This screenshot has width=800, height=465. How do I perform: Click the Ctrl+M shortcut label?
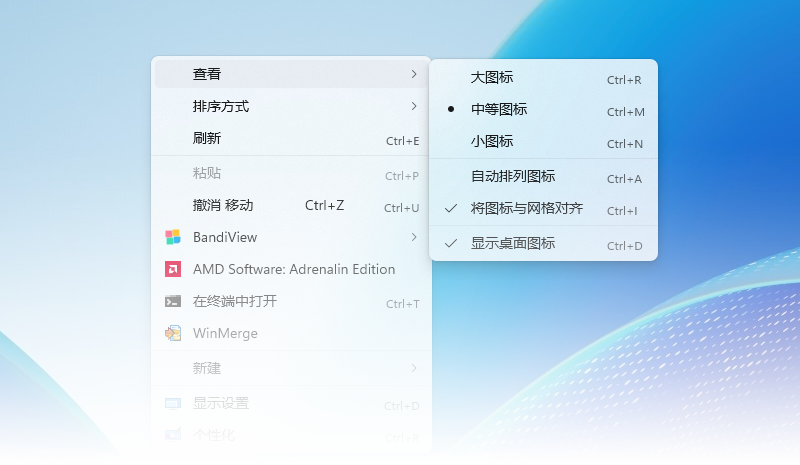point(626,112)
